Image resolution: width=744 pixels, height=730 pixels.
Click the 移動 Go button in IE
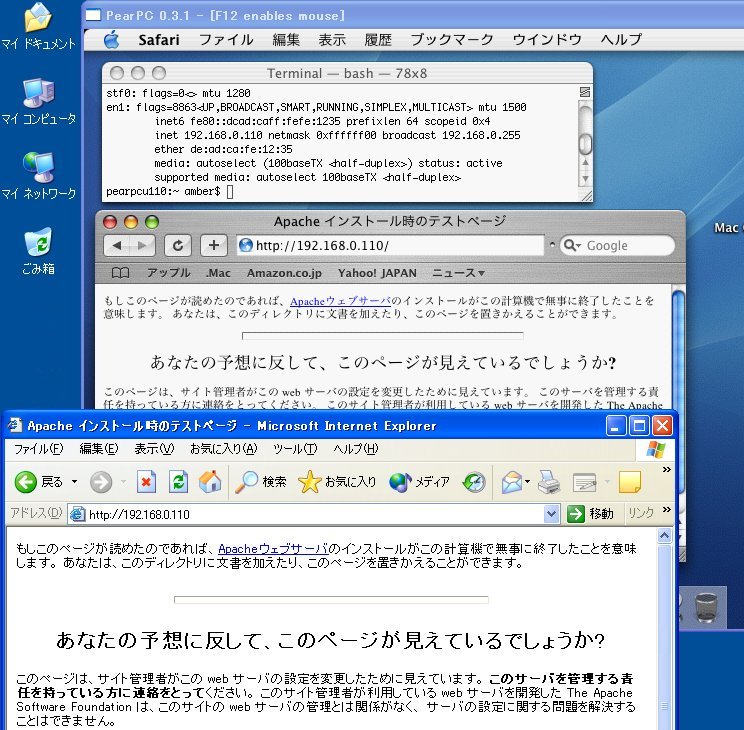pos(591,514)
